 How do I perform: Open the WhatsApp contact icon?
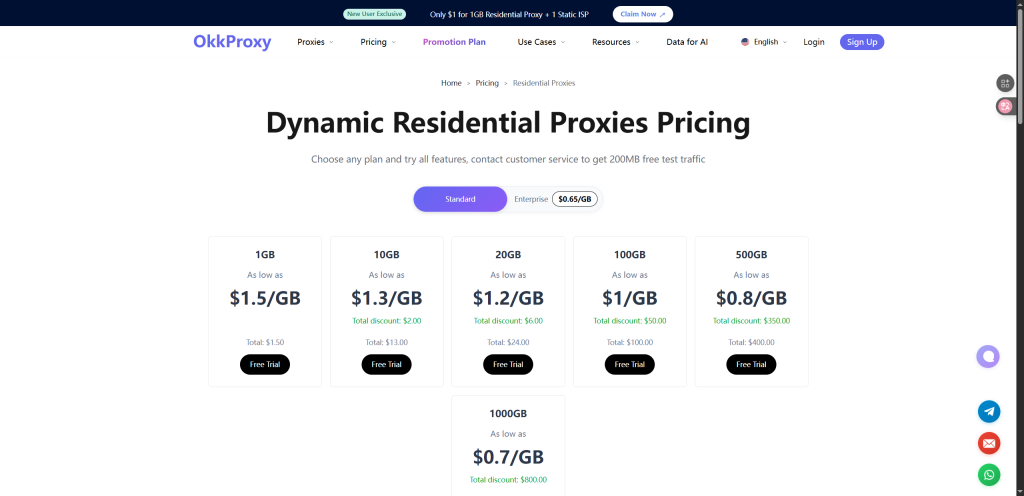coord(989,474)
